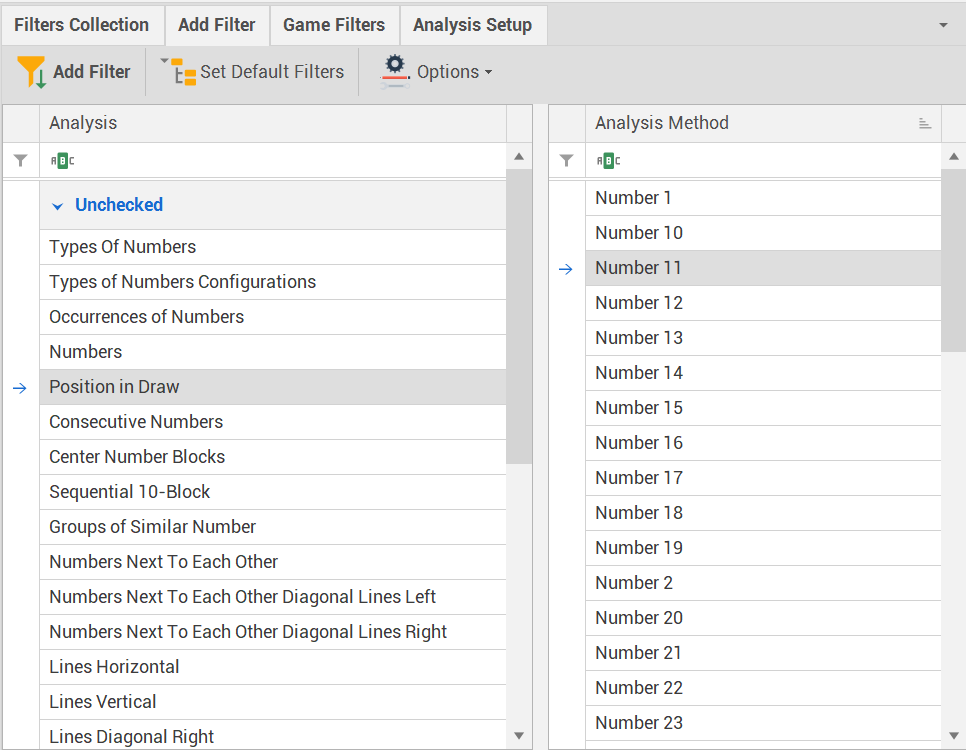Click the Add Filter funnel icon
The image size is (966, 750).
coord(32,72)
